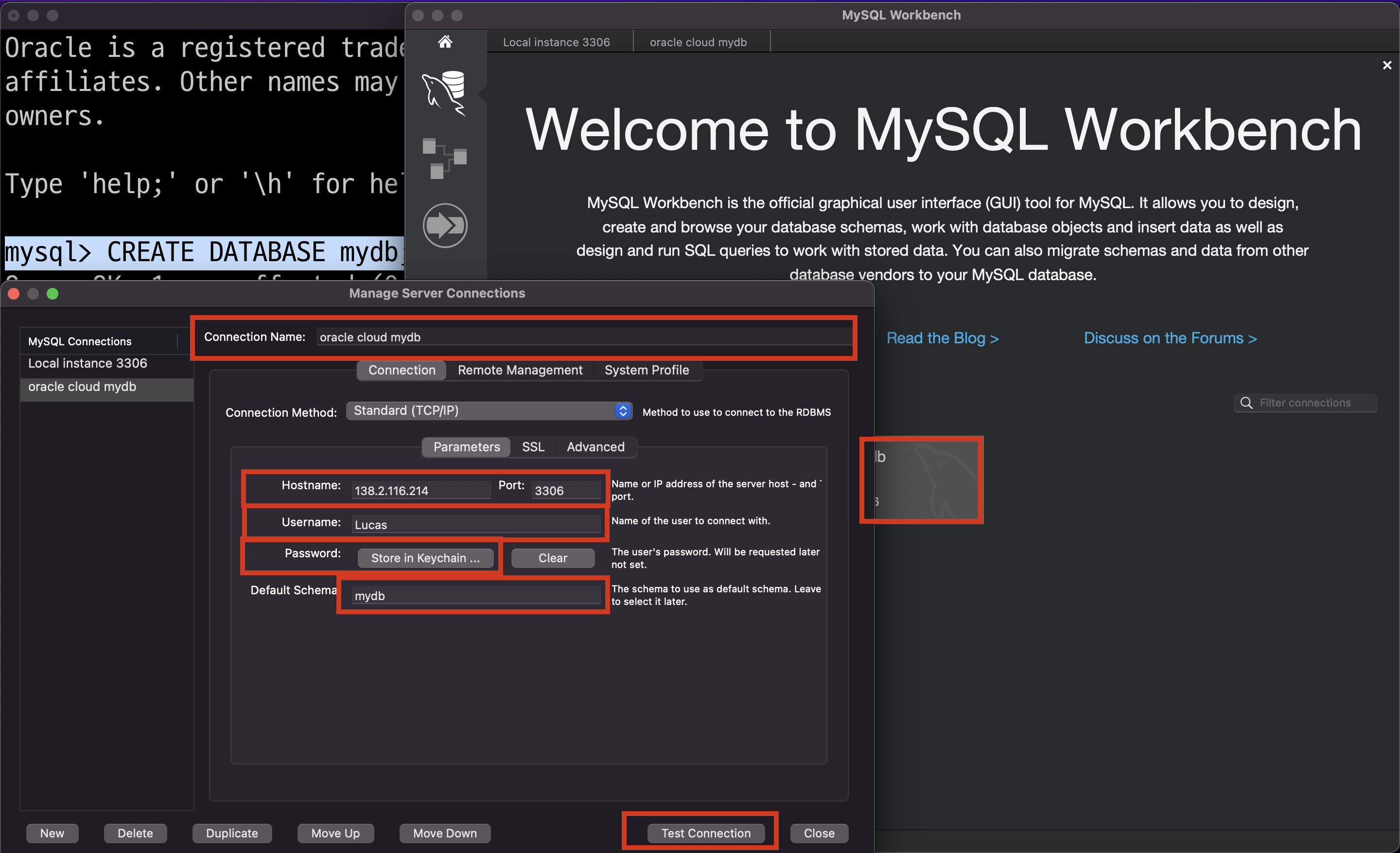This screenshot has height=853, width=1400.
Task: Click the Move Down button
Action: click(445, 833)
